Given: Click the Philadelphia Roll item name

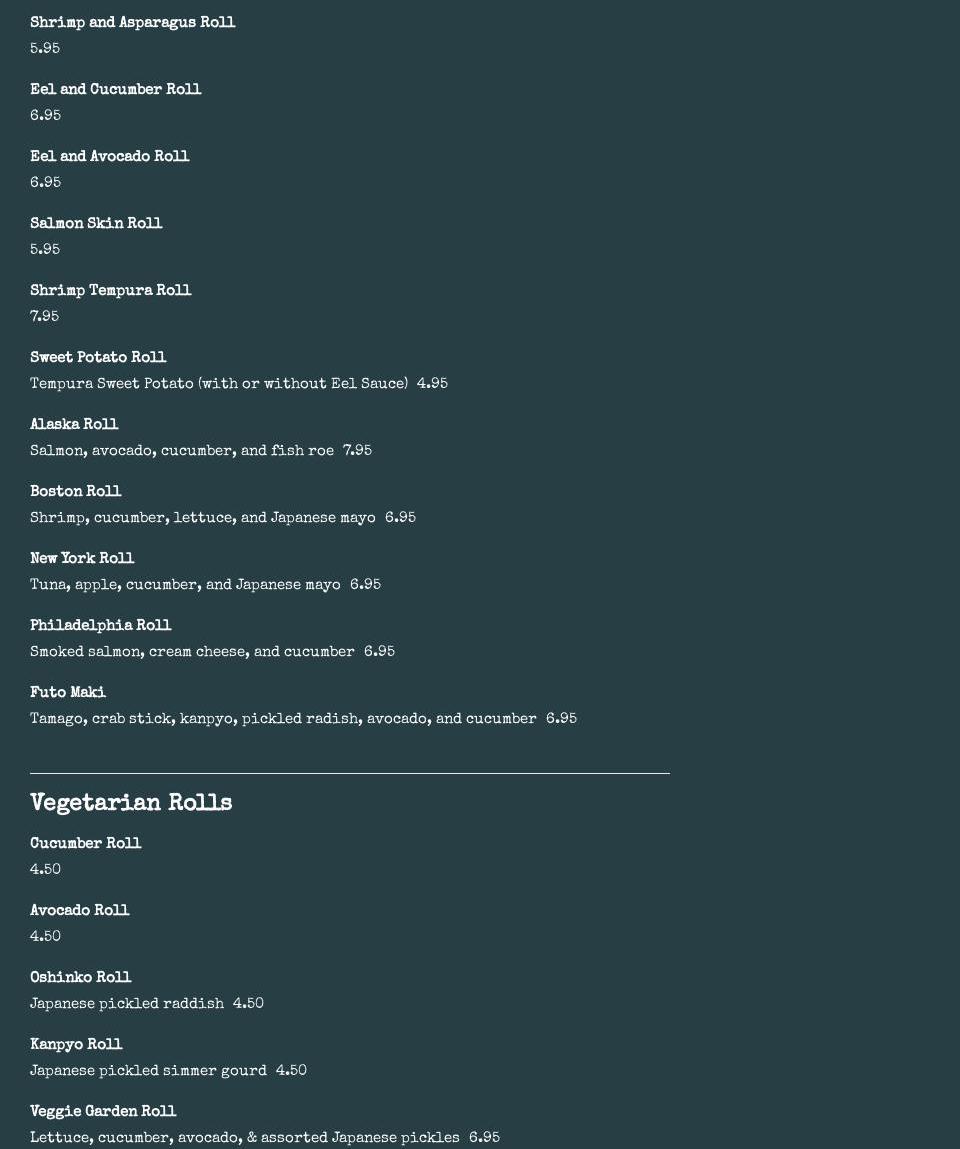Looking at the screenshot, I should click(100, 625).
